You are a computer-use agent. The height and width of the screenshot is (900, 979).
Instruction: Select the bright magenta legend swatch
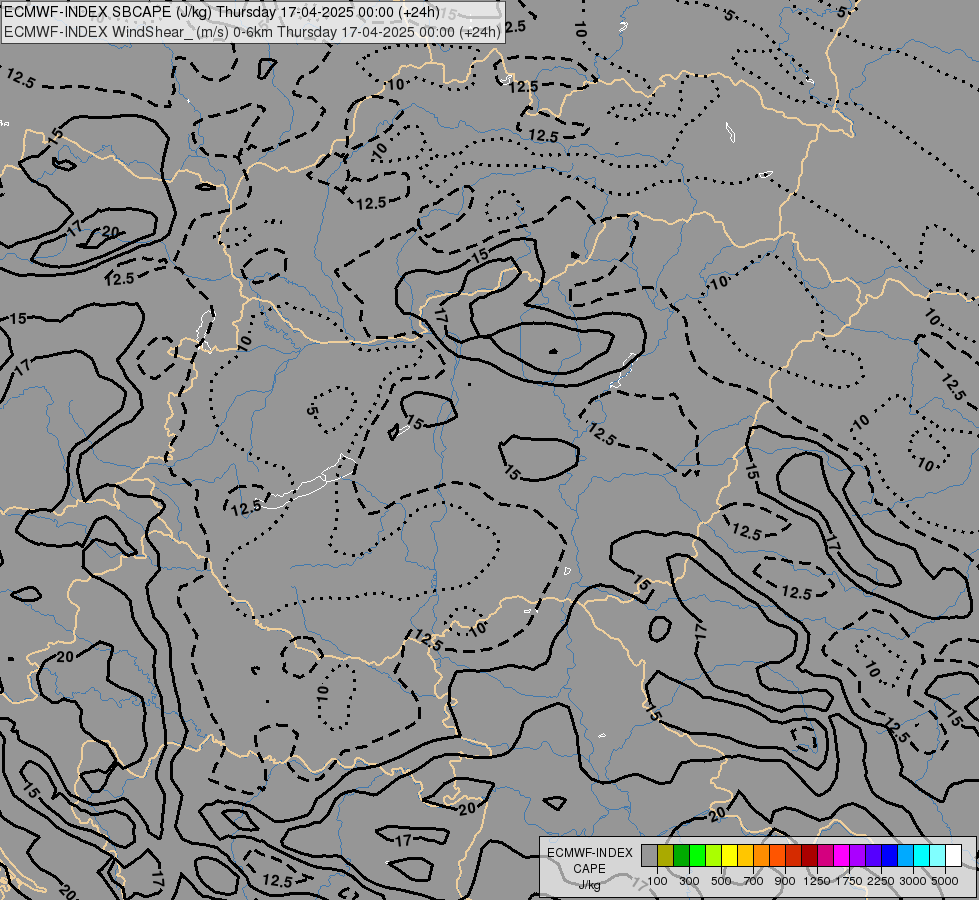point(842,855)
